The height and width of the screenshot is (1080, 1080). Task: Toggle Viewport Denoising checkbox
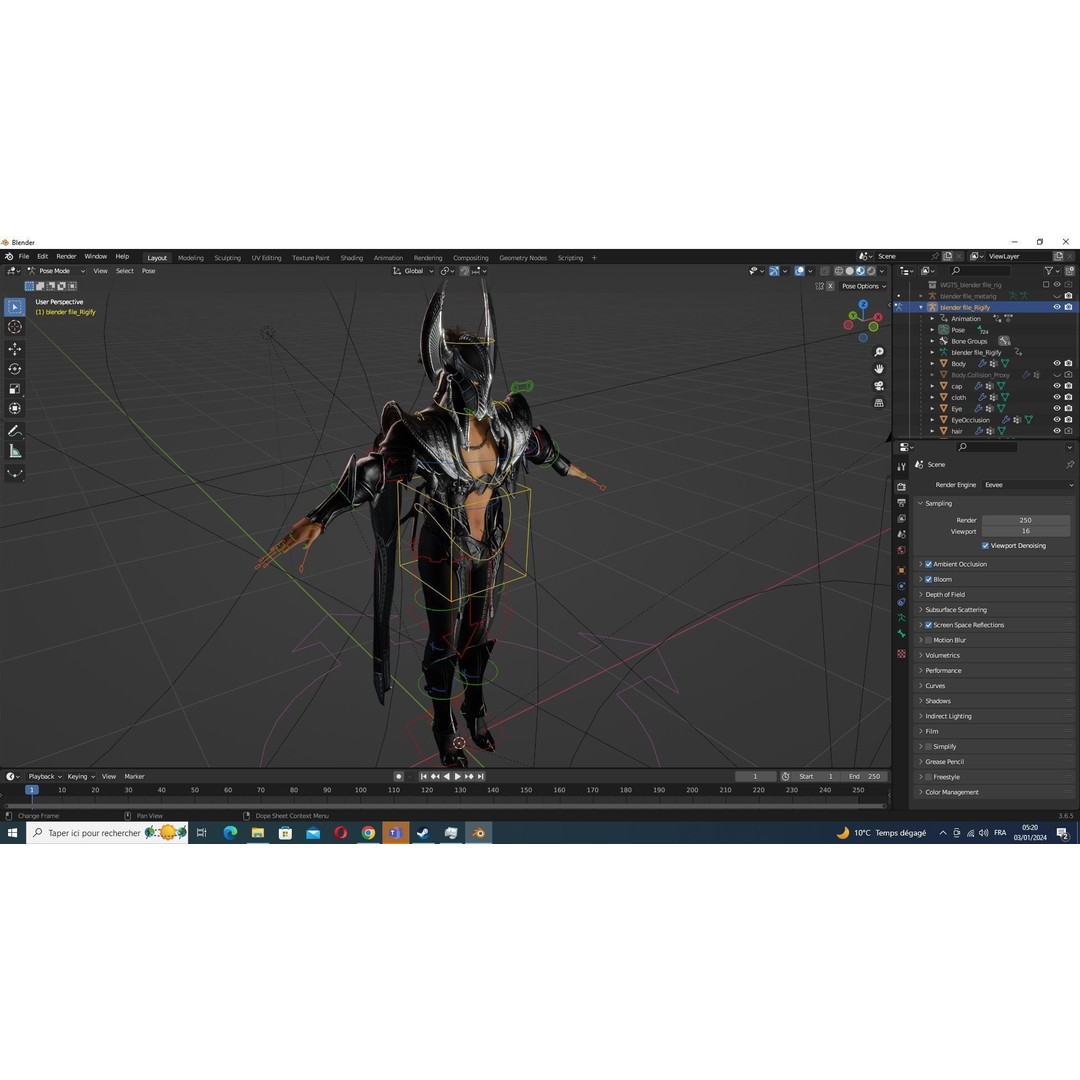pyautogui.click(x=986, y=546)
